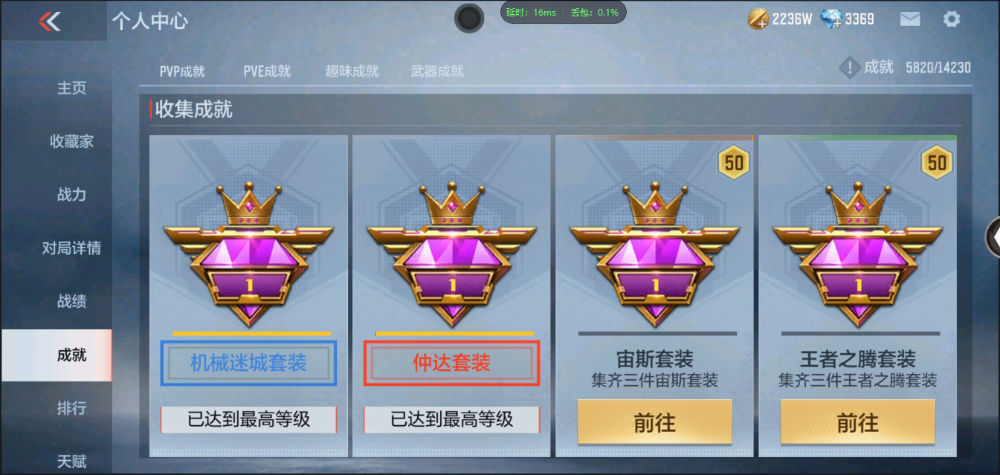This screenshot has width=1000, height=475.
Task: Click the 仲达套装 red-outlined label
Action: tap(452, 363)
